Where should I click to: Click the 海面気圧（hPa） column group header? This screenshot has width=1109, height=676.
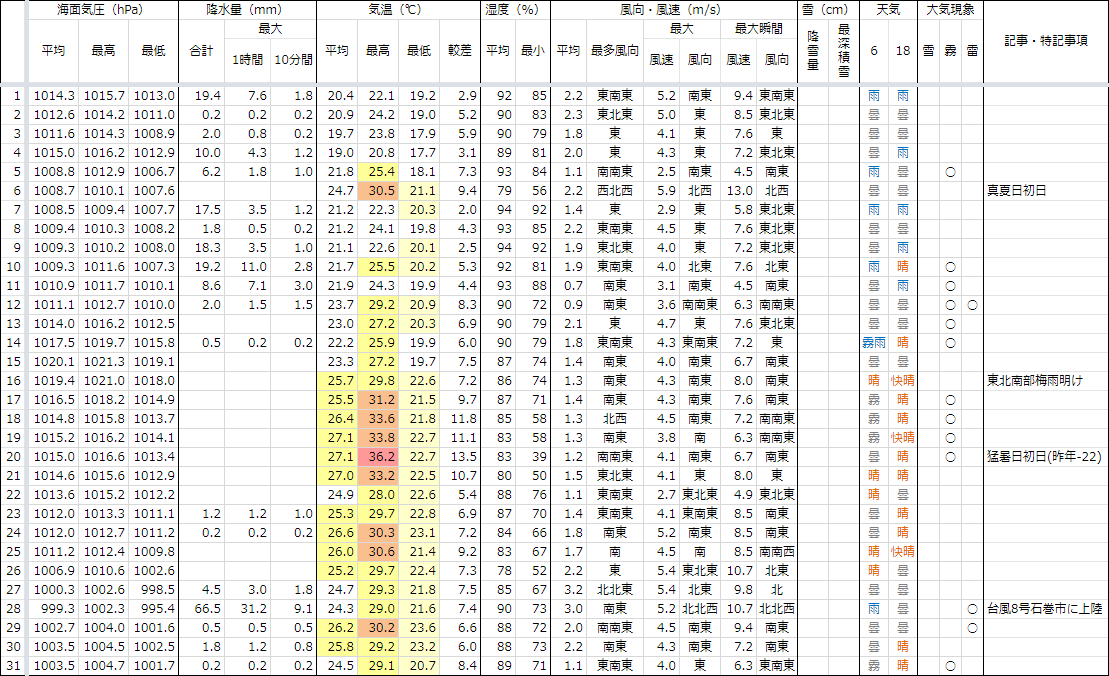tap(104, 10)
